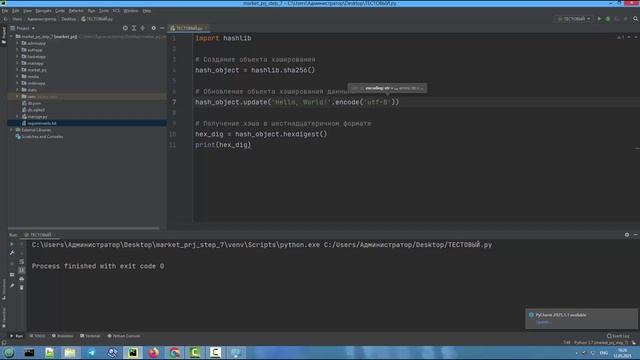Image resolution: width=640 pixels, height=360 pixels.
Task: Start debugging with the green bug icon
Action: pos(608,19)
